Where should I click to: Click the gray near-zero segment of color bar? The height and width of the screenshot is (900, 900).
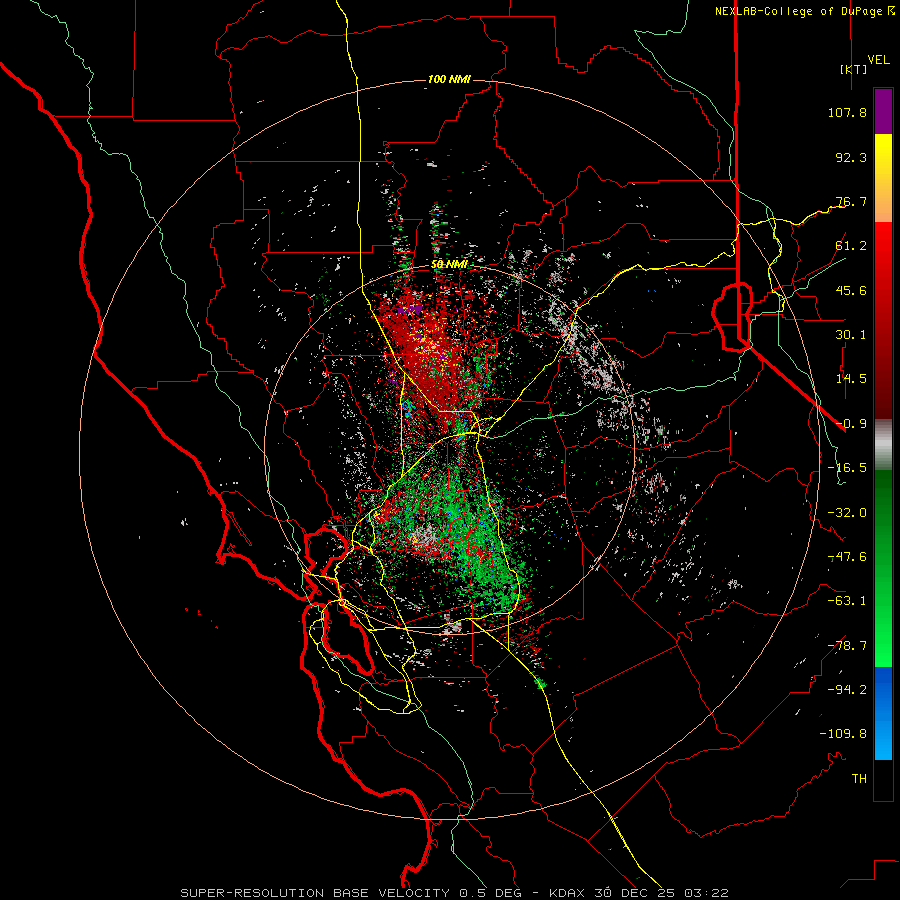click(883, 445)
